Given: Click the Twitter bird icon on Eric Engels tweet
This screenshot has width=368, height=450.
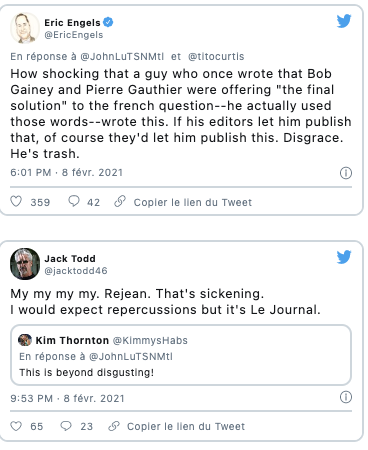Looking at the screenshot, I should point(344,21).
